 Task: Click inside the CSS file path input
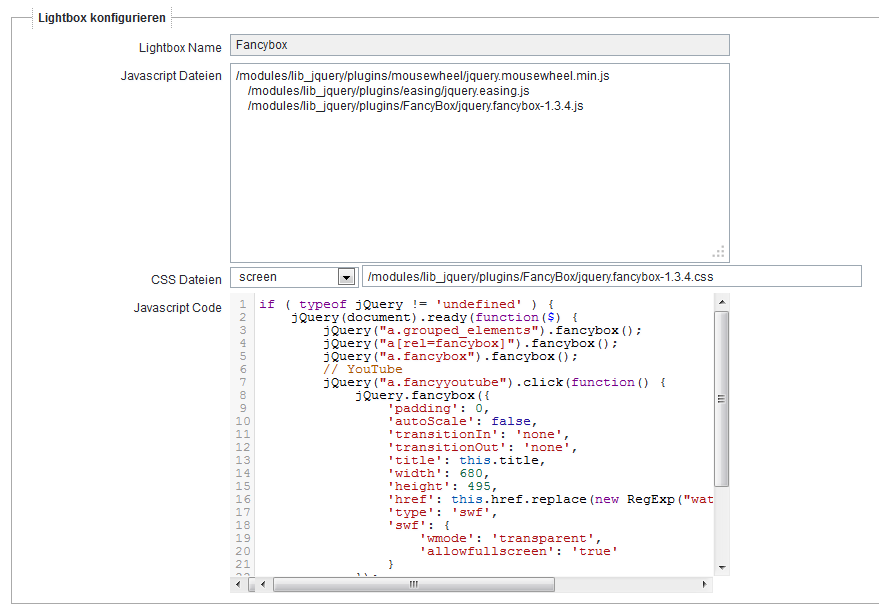610,277
